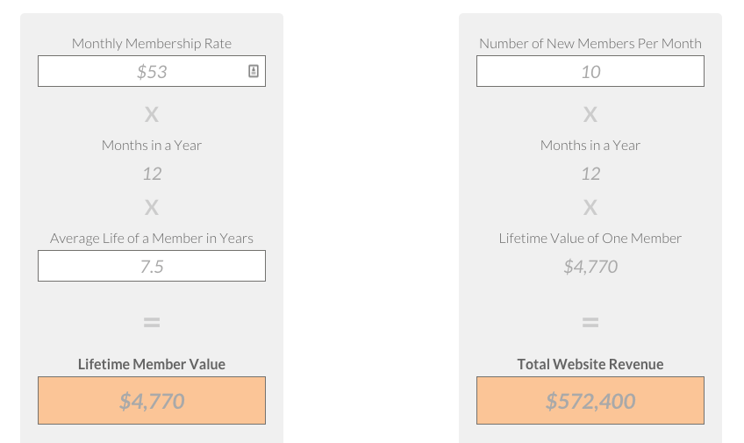Click the multiplication sign below New Members Per Month field
Image resolution: width=744 pixels, height=443 pixels.
590,114
